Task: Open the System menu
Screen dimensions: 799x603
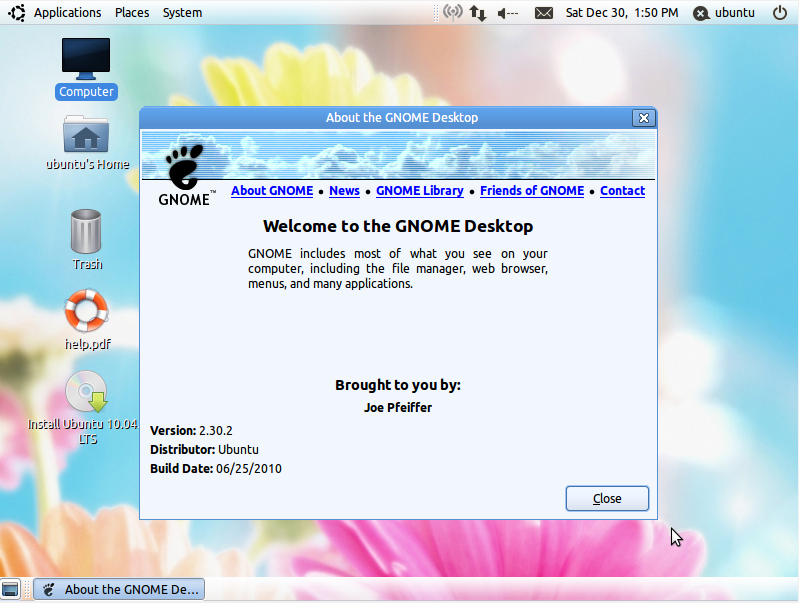Action: click(182, 13)
